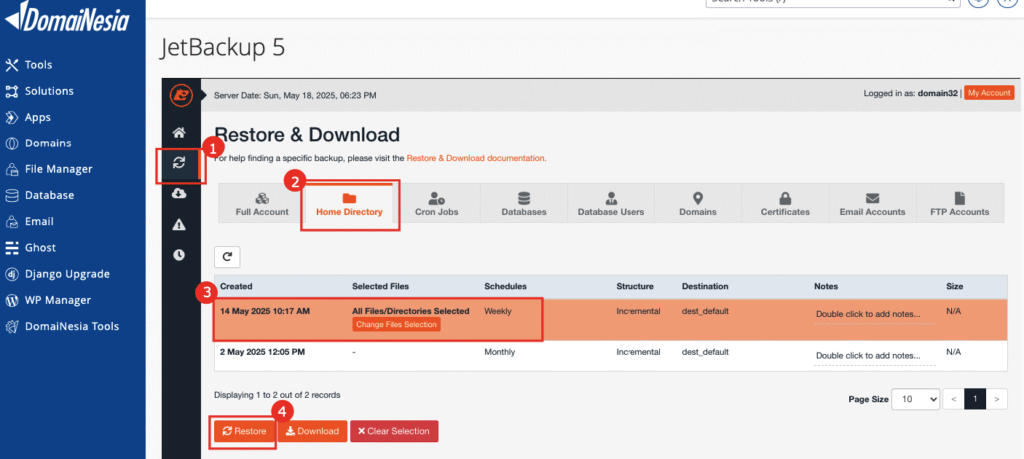Open Apps in the cPanel sidebar
The image size is (1024, 459).
[x=28, y=118]
